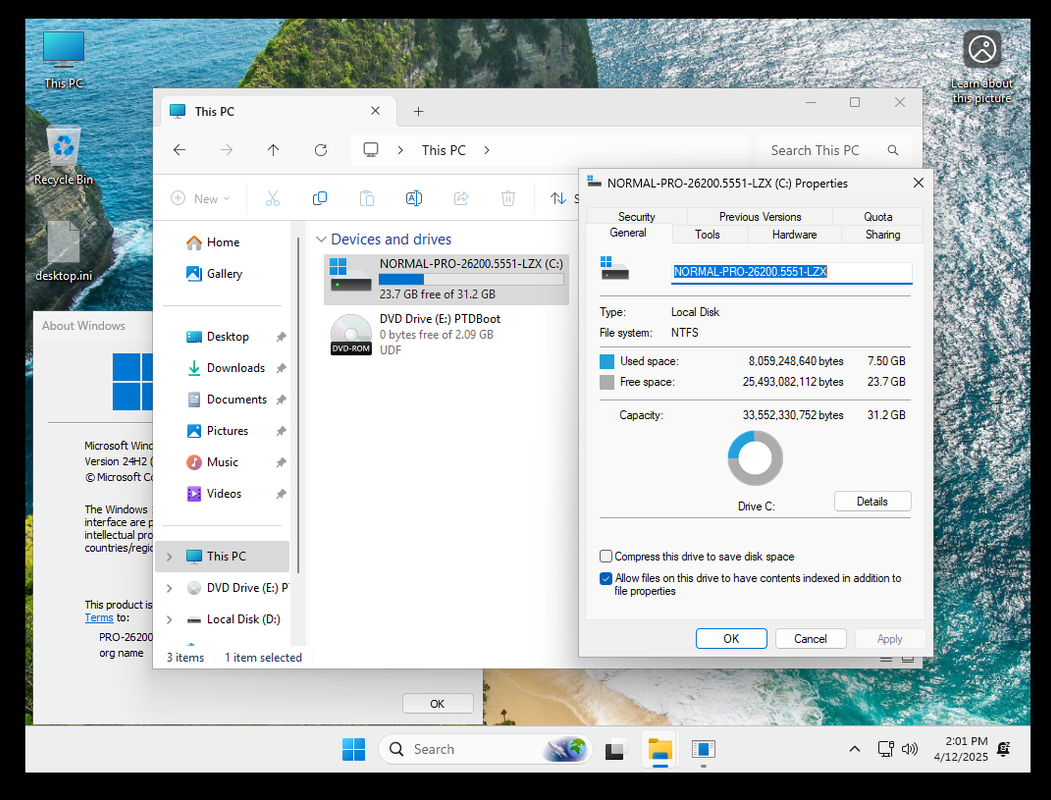Click the Drive C usage donut chart
The image size is (1051, 800).
(755, 458)
